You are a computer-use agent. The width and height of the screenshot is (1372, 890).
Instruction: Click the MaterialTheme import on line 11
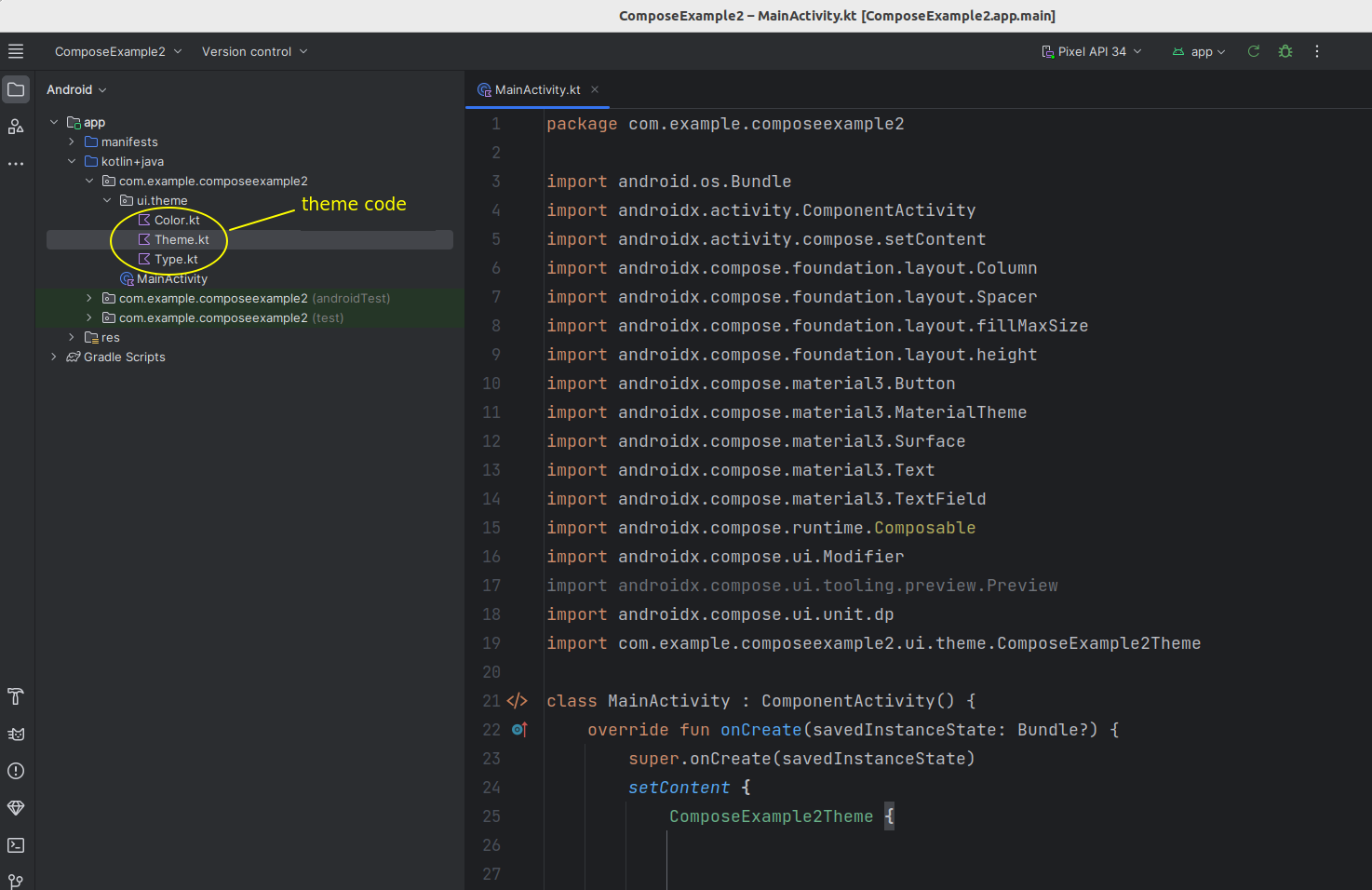[787, 412]
